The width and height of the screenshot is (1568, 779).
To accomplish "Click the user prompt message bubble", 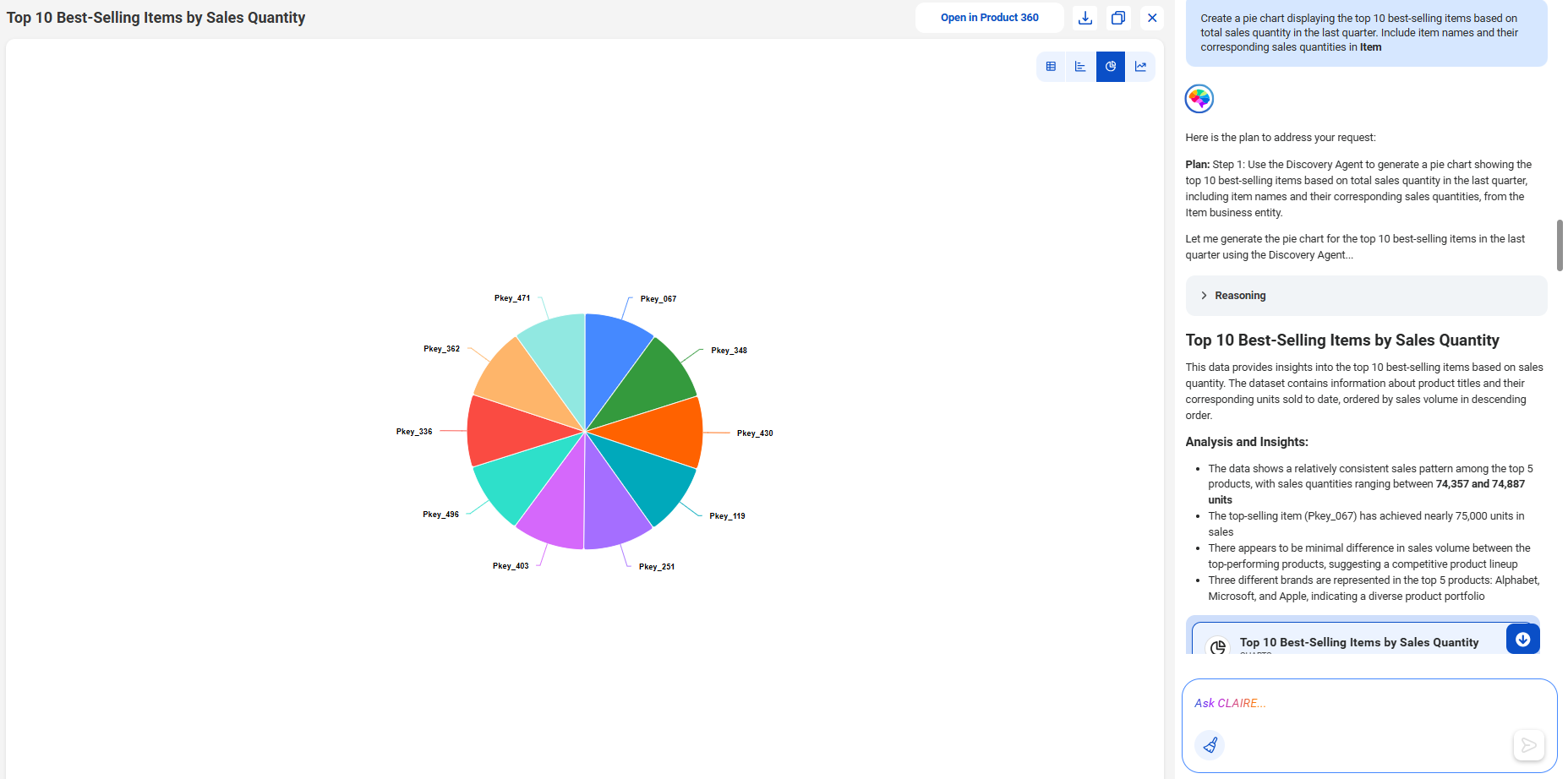I will (x=1366, y=33).
